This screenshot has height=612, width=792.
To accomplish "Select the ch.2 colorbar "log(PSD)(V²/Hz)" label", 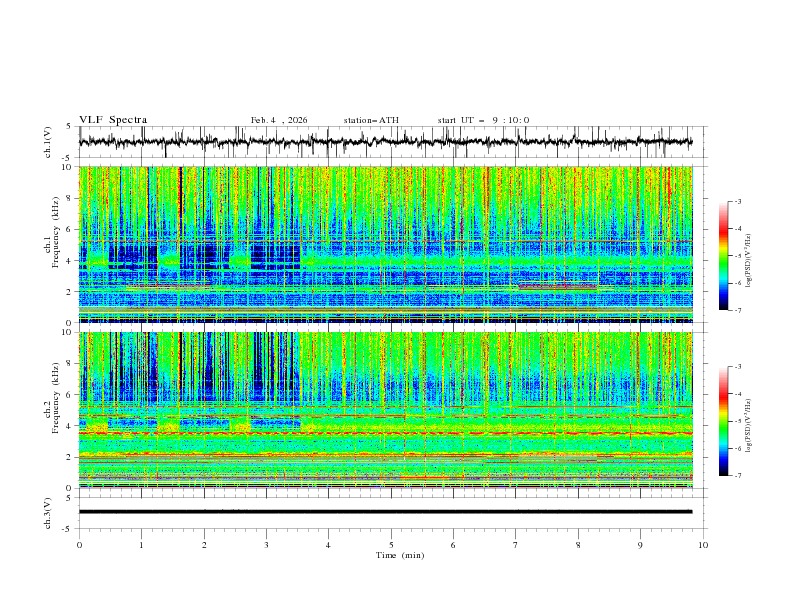I will (749, 426).
